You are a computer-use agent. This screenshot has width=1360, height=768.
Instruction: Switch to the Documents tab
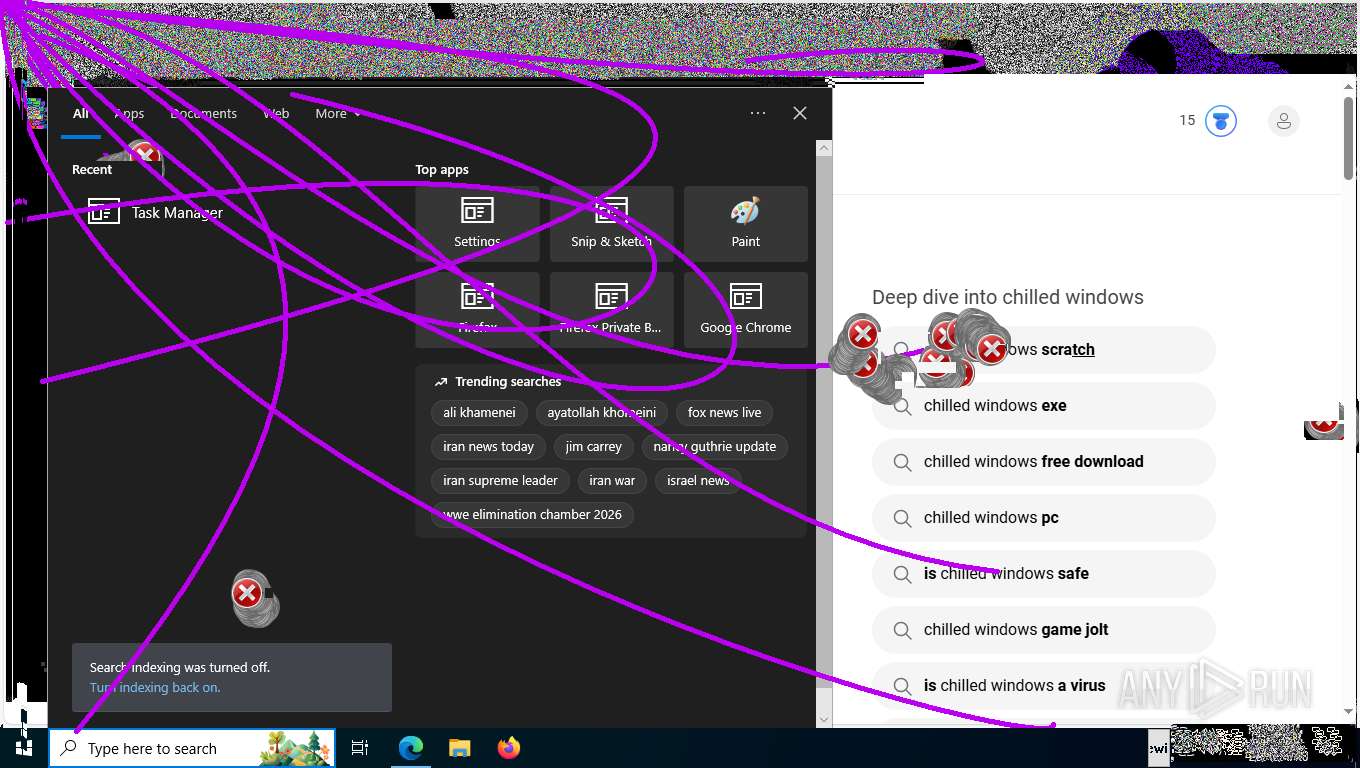pyautogui.click(x=204, y=114)
